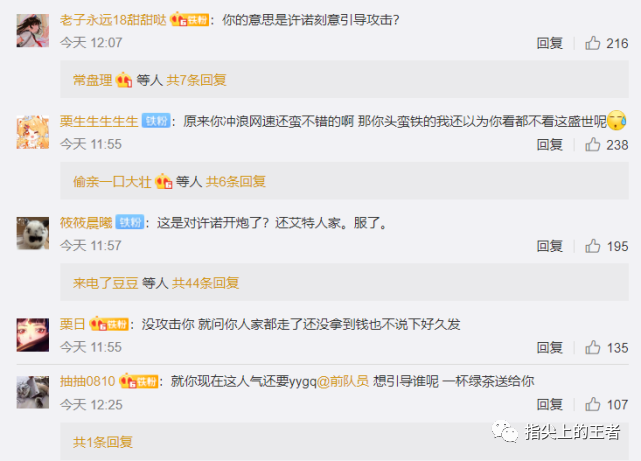Like 抽抽0810's comment with 107 likes
Screen dimensions: 641x461
(592, 404)
